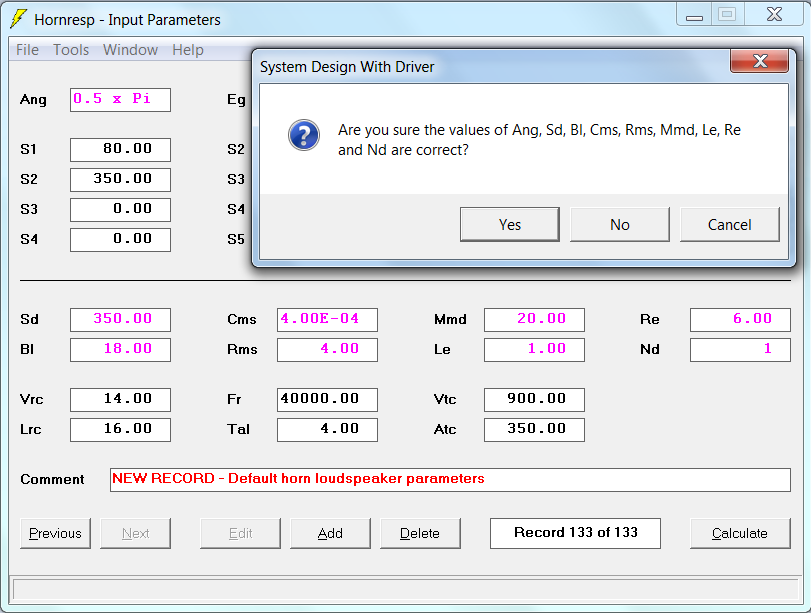The image size is (811, 613).
Task: Click the Nd field showing 1
Action: click(x=740, y=350)
